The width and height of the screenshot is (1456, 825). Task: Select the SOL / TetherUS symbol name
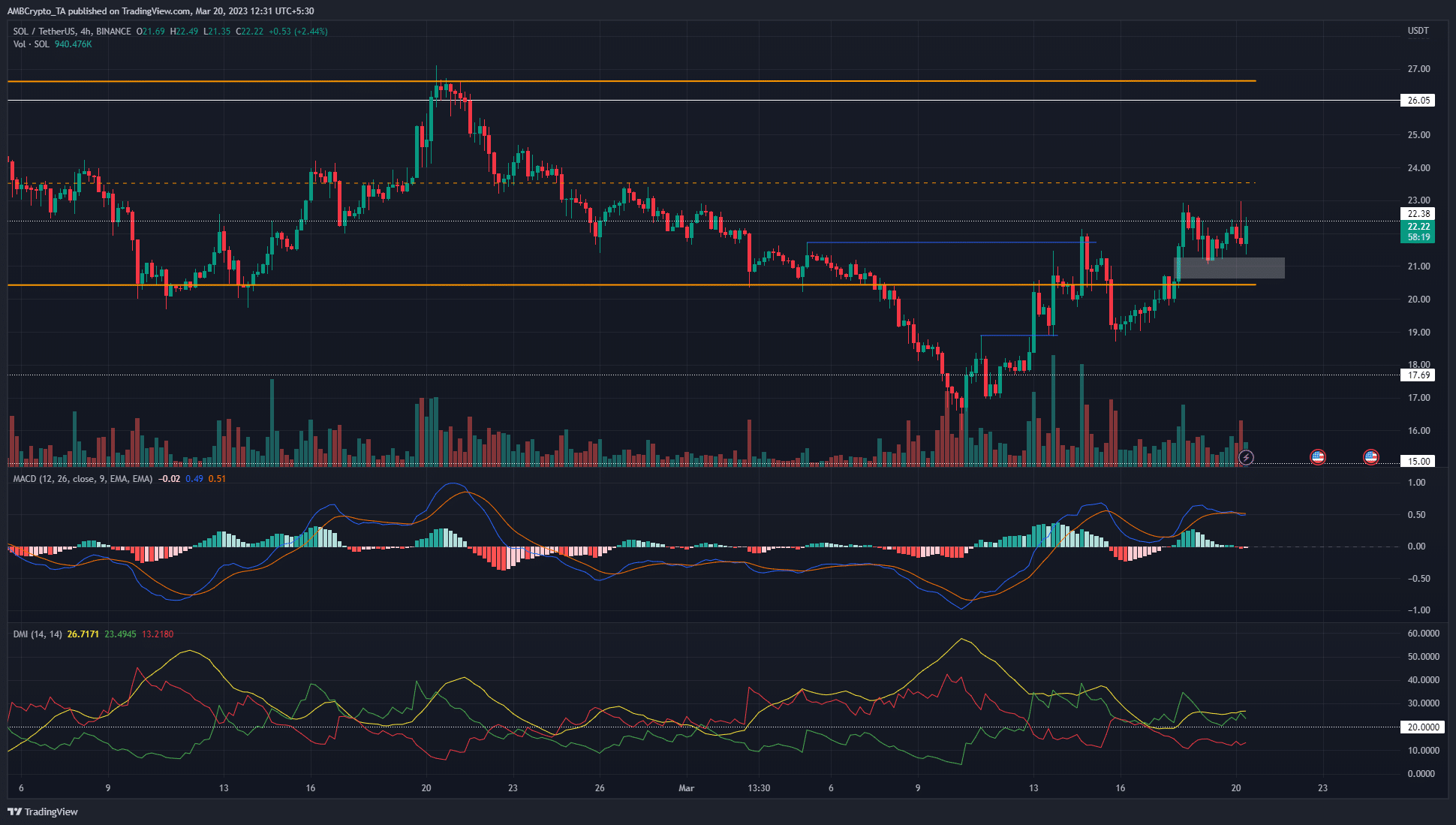(44, 32)
